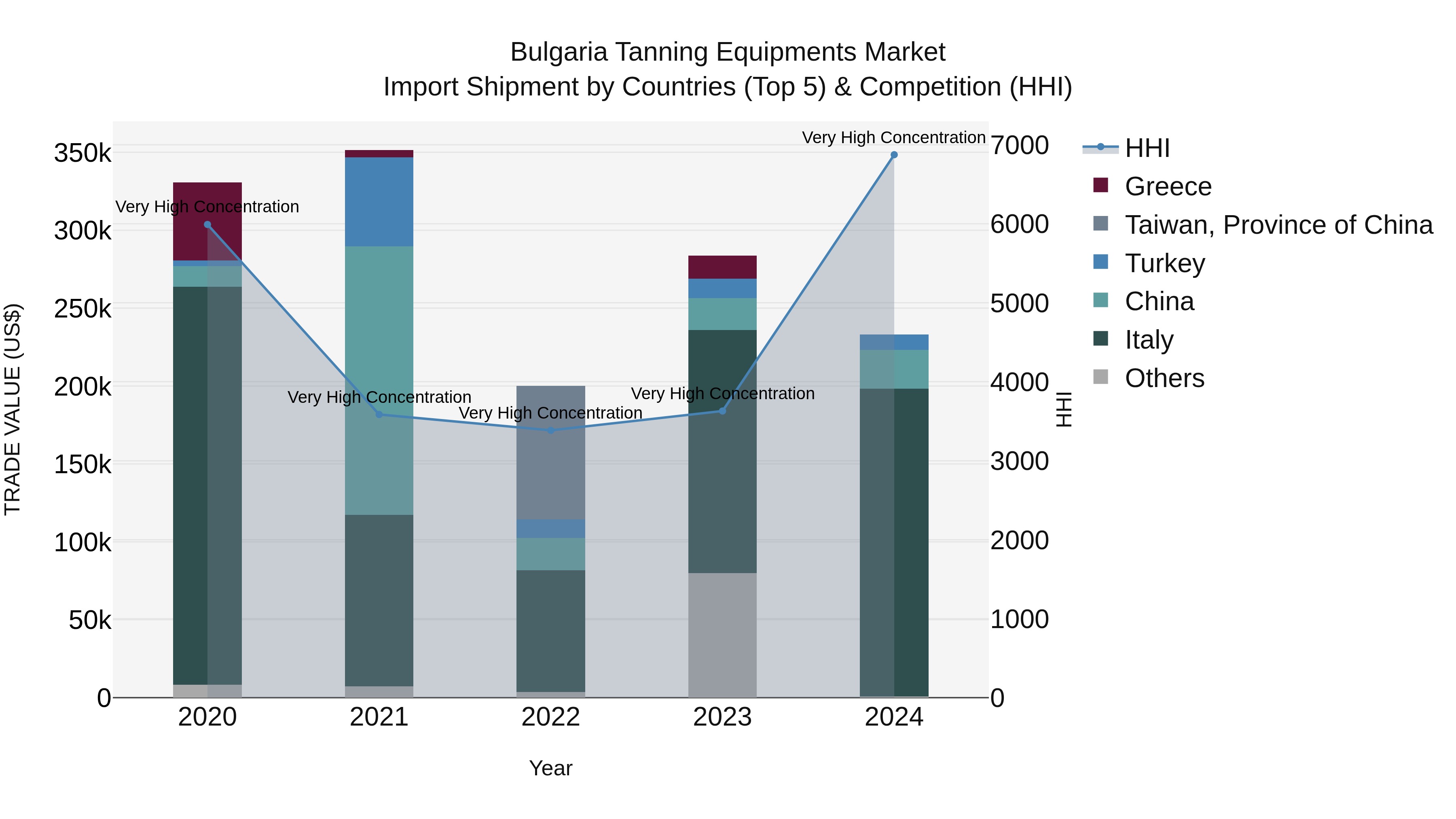The height and width of the screenshot is (819, 1456).
Task: Click the Taiwan segment of the 2022 bar
Action: click(551, 453)
